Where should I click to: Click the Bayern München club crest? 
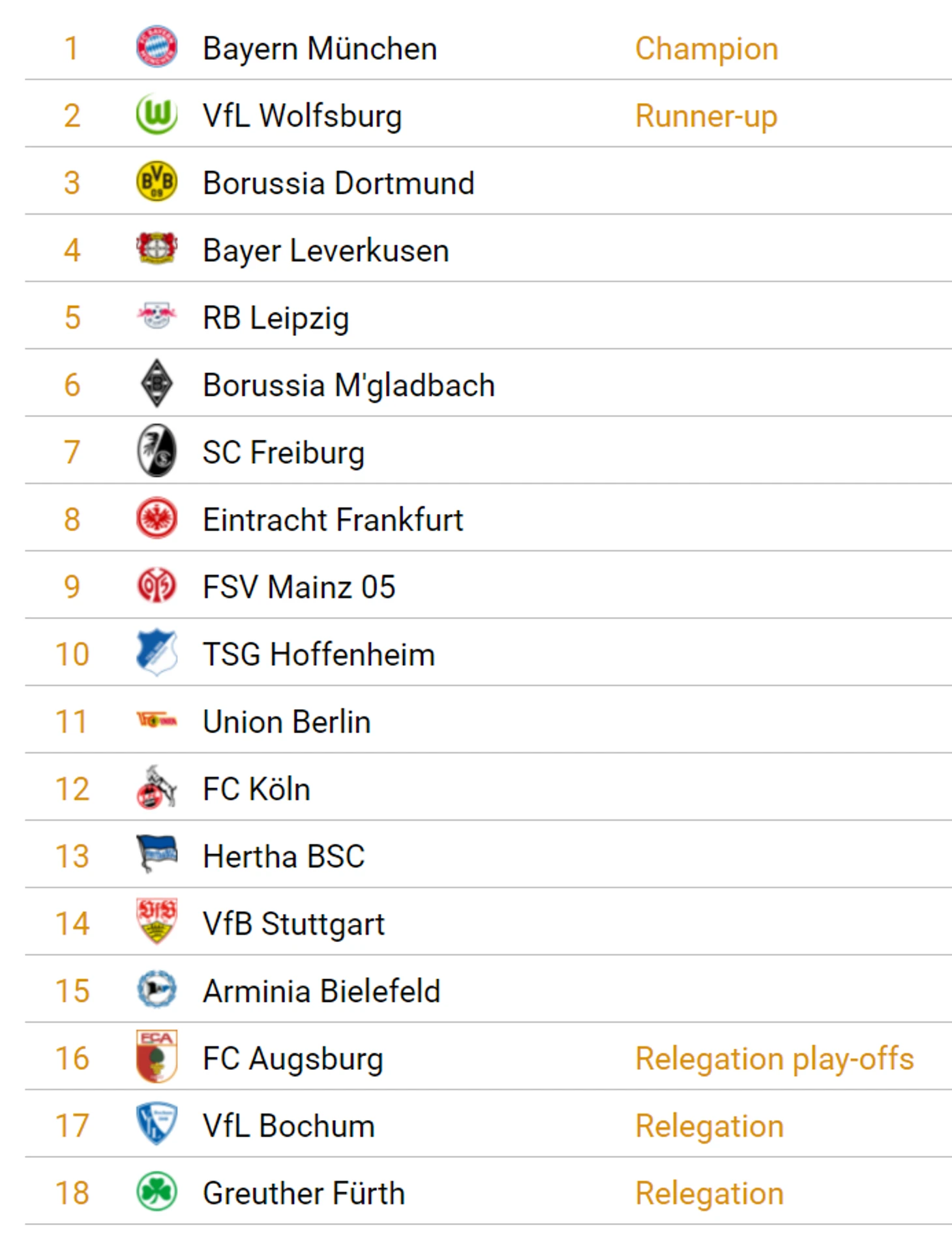coord(156,47)
